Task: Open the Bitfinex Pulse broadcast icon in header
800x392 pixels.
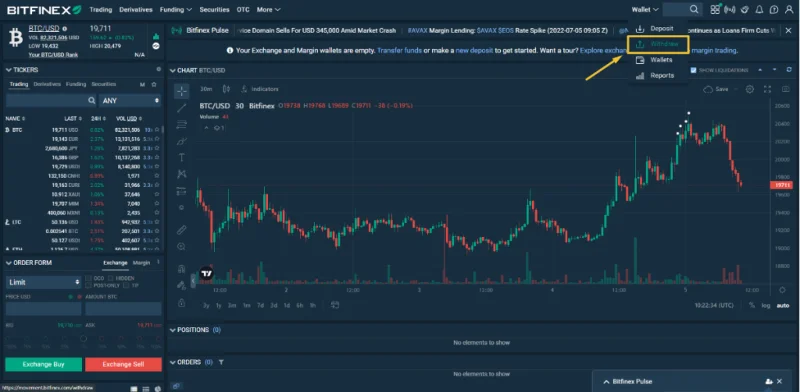Action: coord(730,9)
